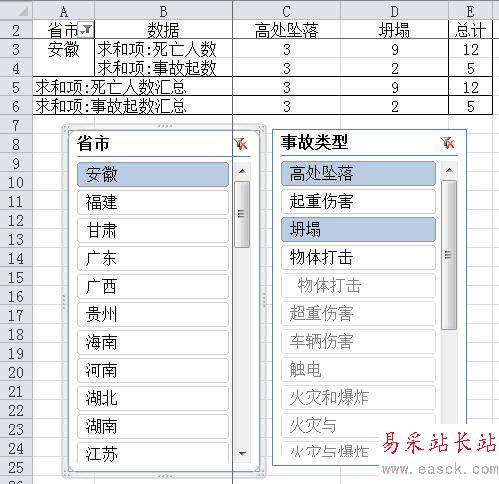Click 事故类型 slicer scrollbar thumb

click(449, 255)
